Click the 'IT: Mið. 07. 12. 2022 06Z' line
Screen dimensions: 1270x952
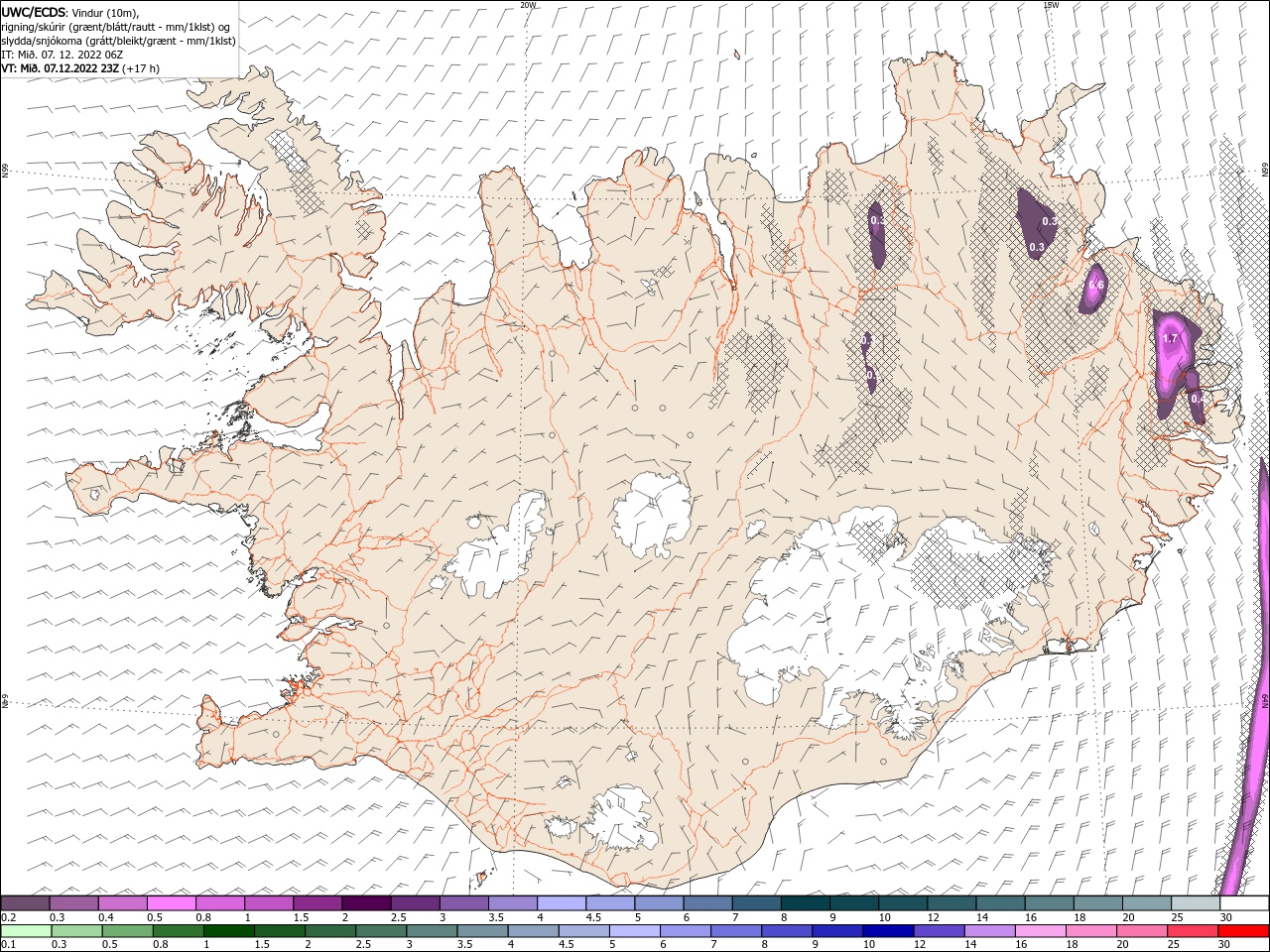pyautogui.click(x=63, y=55)
